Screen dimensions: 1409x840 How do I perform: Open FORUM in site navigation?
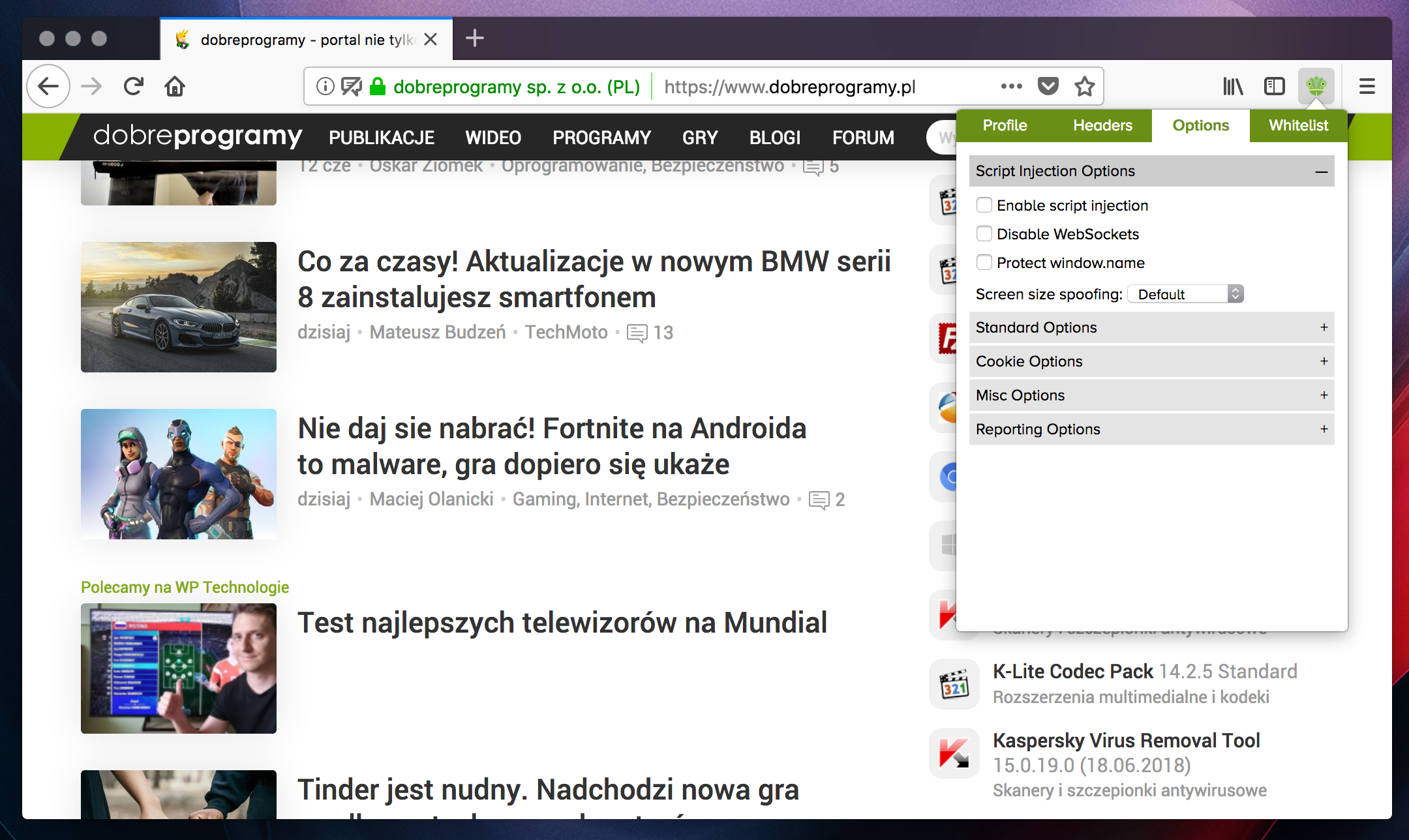[x=863, y=138]
